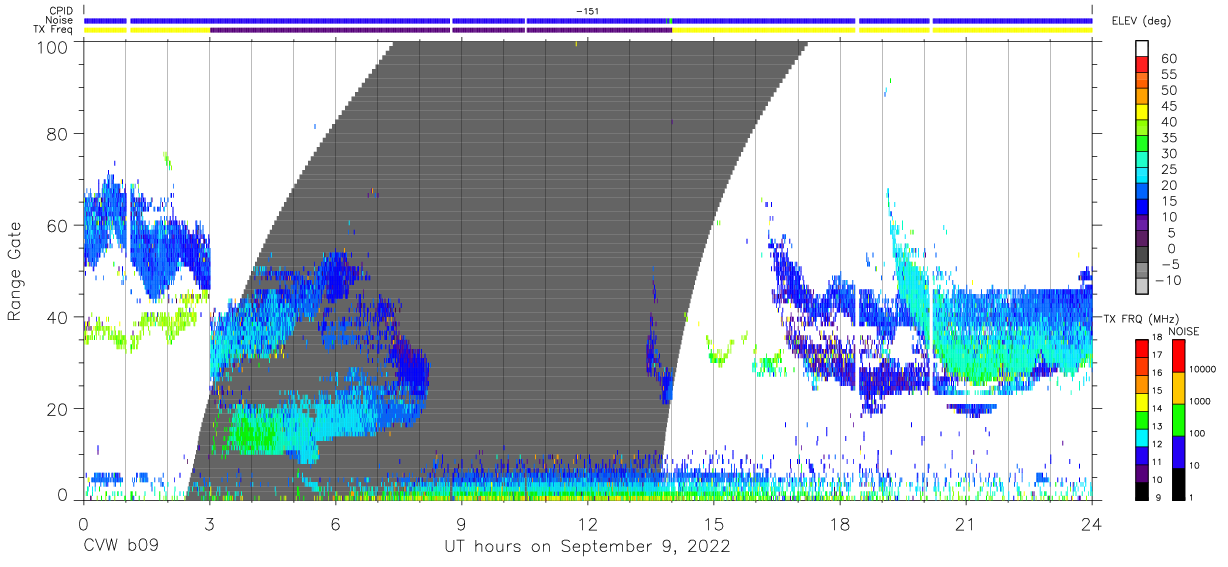
Task: Select the '100' tick label on Range Gate axis
Action: 53,46
